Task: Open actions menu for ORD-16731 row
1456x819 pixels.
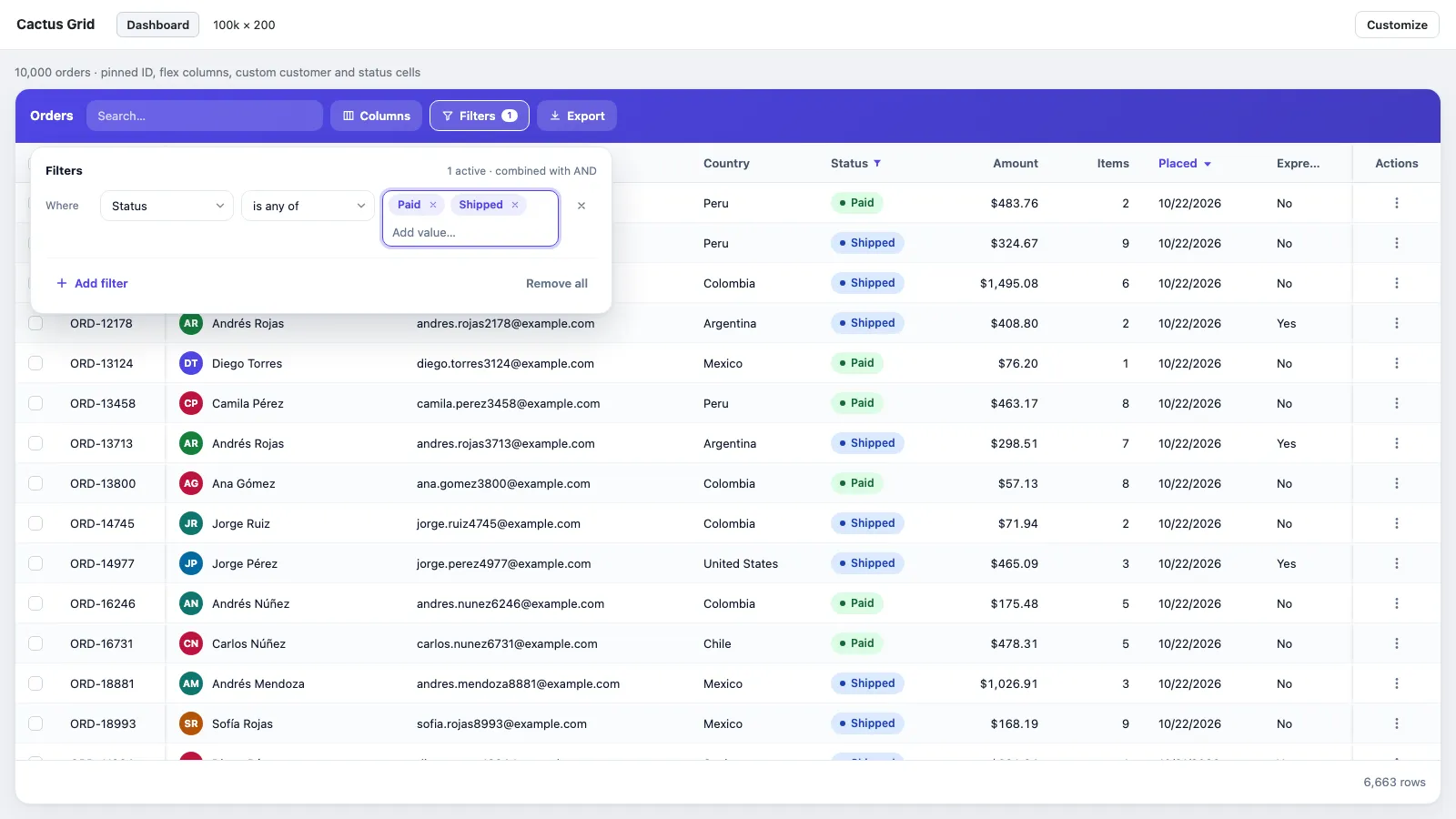Action: point(1397,643)
